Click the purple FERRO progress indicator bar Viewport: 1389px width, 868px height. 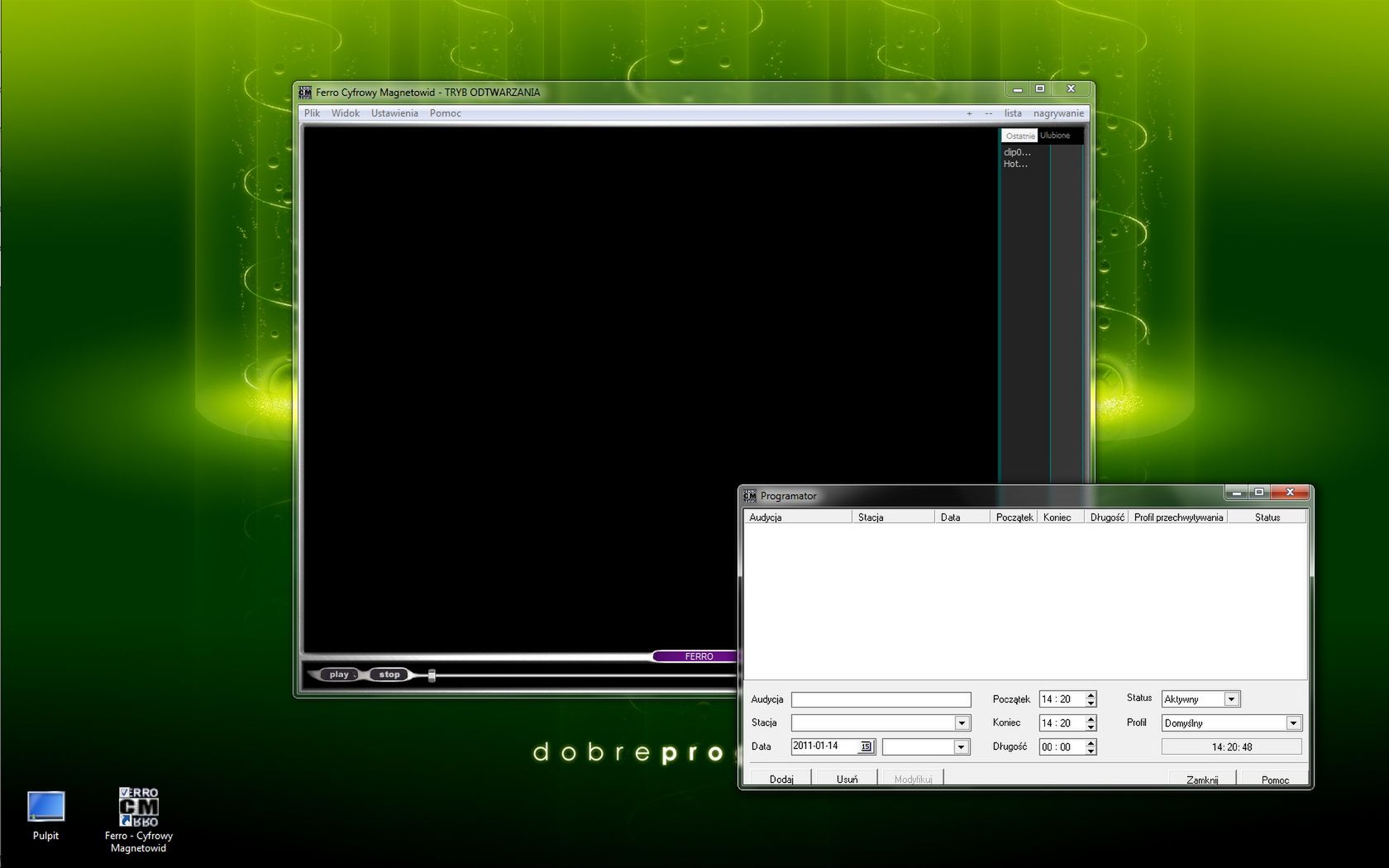click(695, 656)
